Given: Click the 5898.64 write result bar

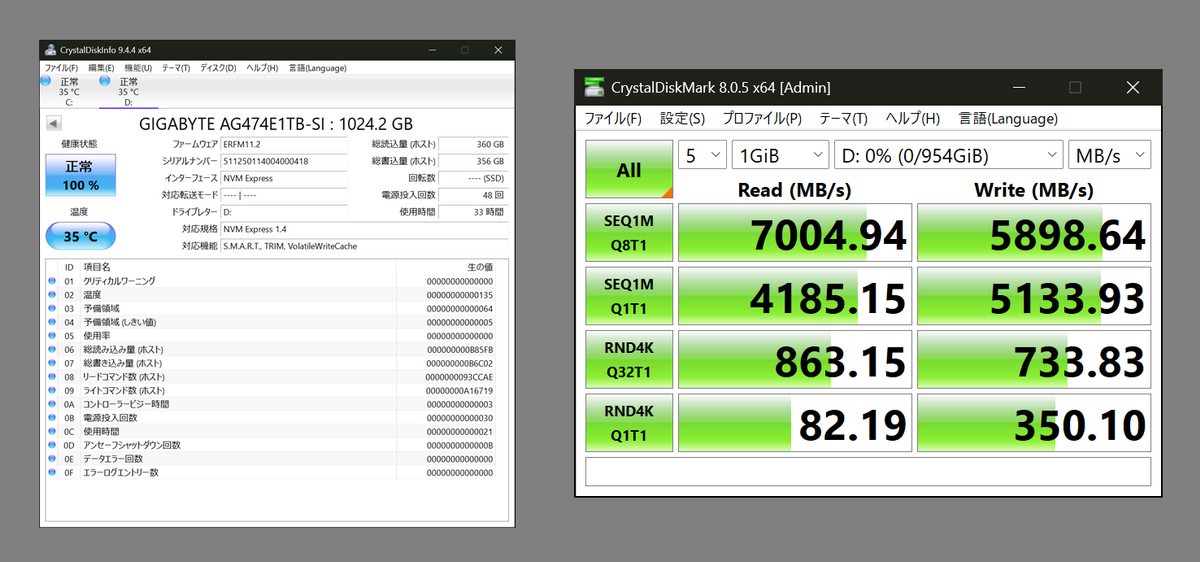Looking at the screenshot, I should [x=1034, y=235].
